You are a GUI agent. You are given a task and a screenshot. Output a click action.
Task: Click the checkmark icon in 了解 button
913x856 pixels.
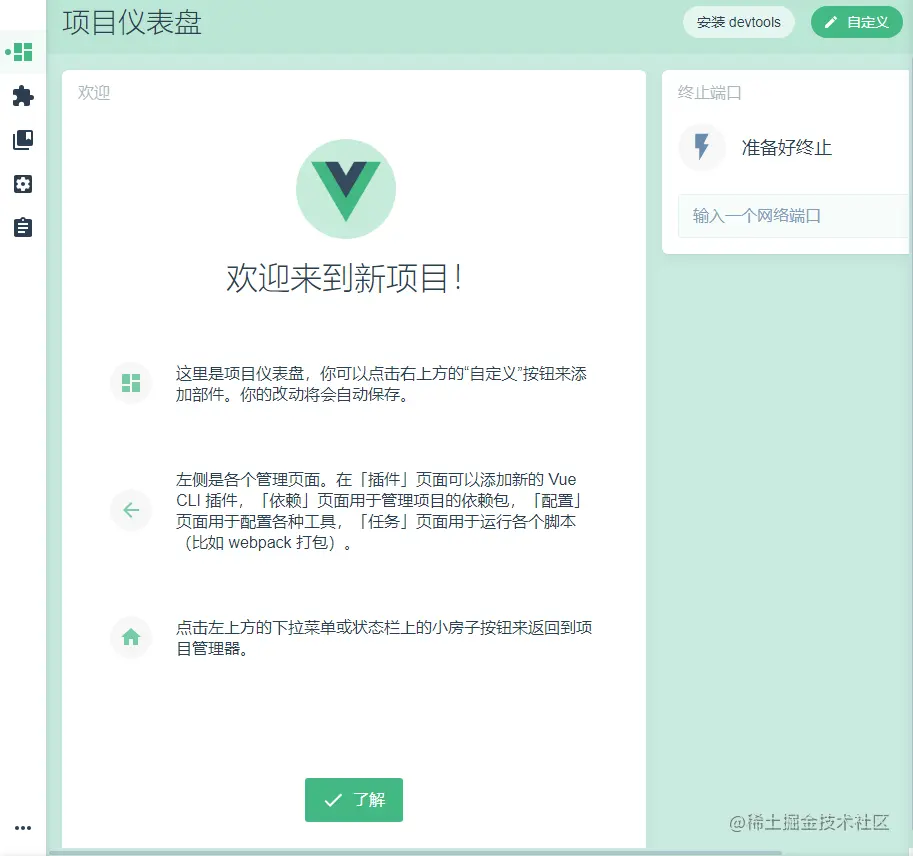pos(333,800)
